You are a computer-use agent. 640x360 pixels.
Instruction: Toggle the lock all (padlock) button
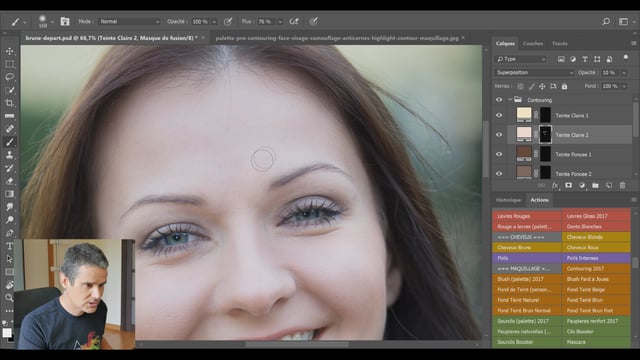click(x=564, y=87)
